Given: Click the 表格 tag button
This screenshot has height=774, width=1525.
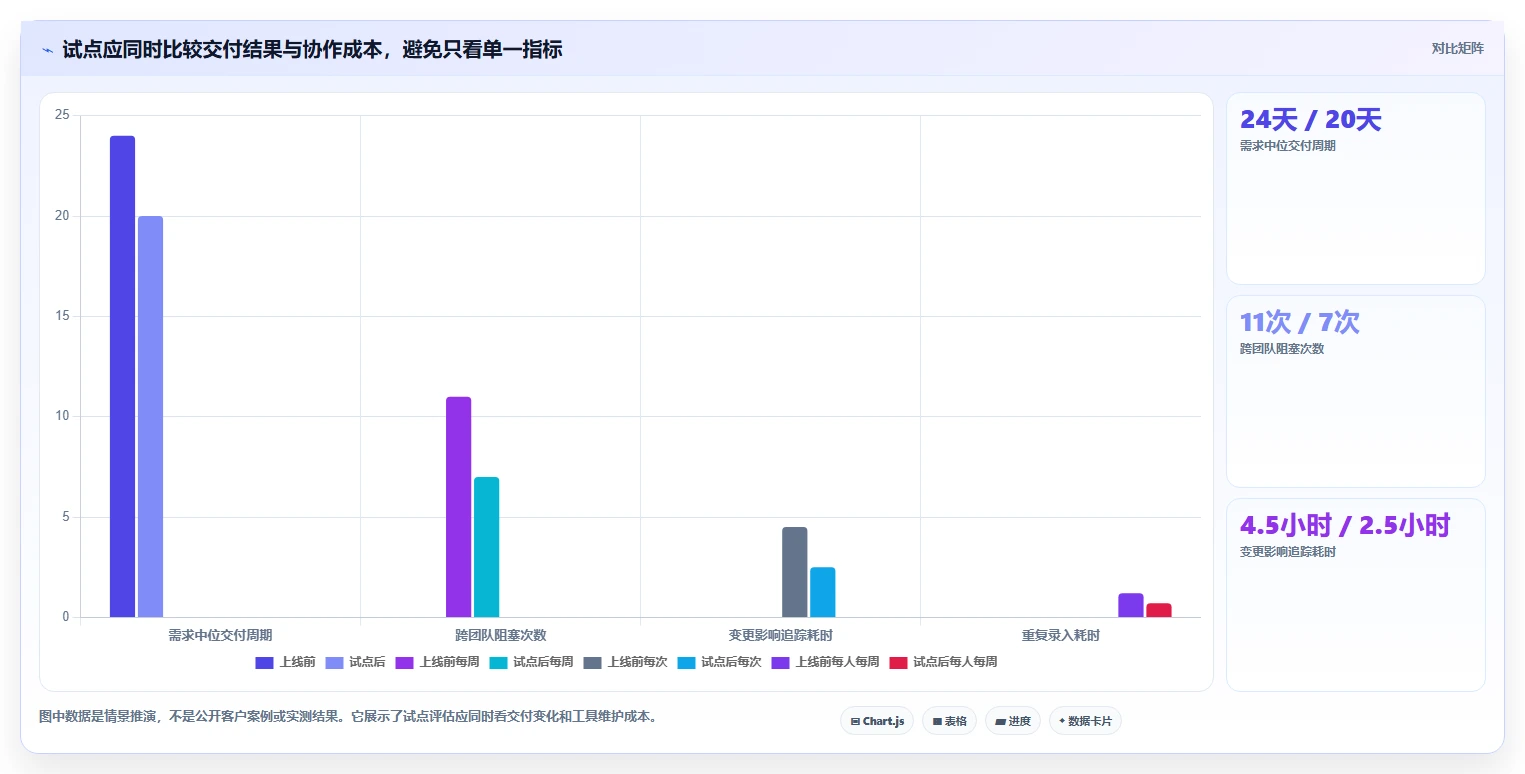Looking at the screenshot, I should click(x=949, y=721).
